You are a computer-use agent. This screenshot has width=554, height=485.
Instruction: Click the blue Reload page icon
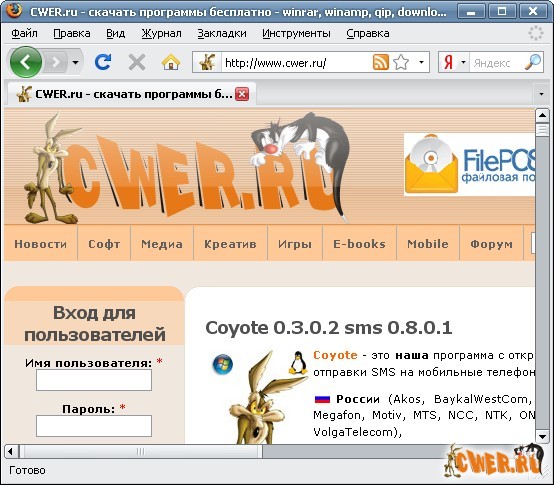tap(103, 62)
